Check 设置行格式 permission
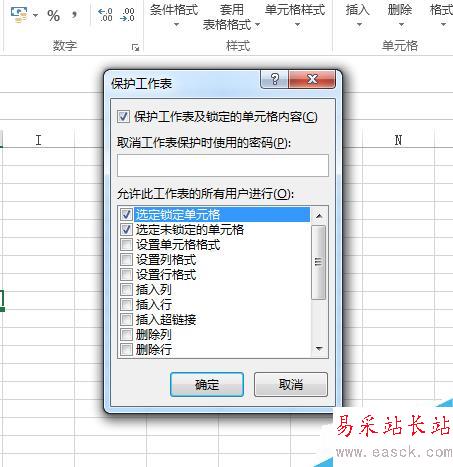The height and width of the screenshot is (467, 453). point(126,274)
